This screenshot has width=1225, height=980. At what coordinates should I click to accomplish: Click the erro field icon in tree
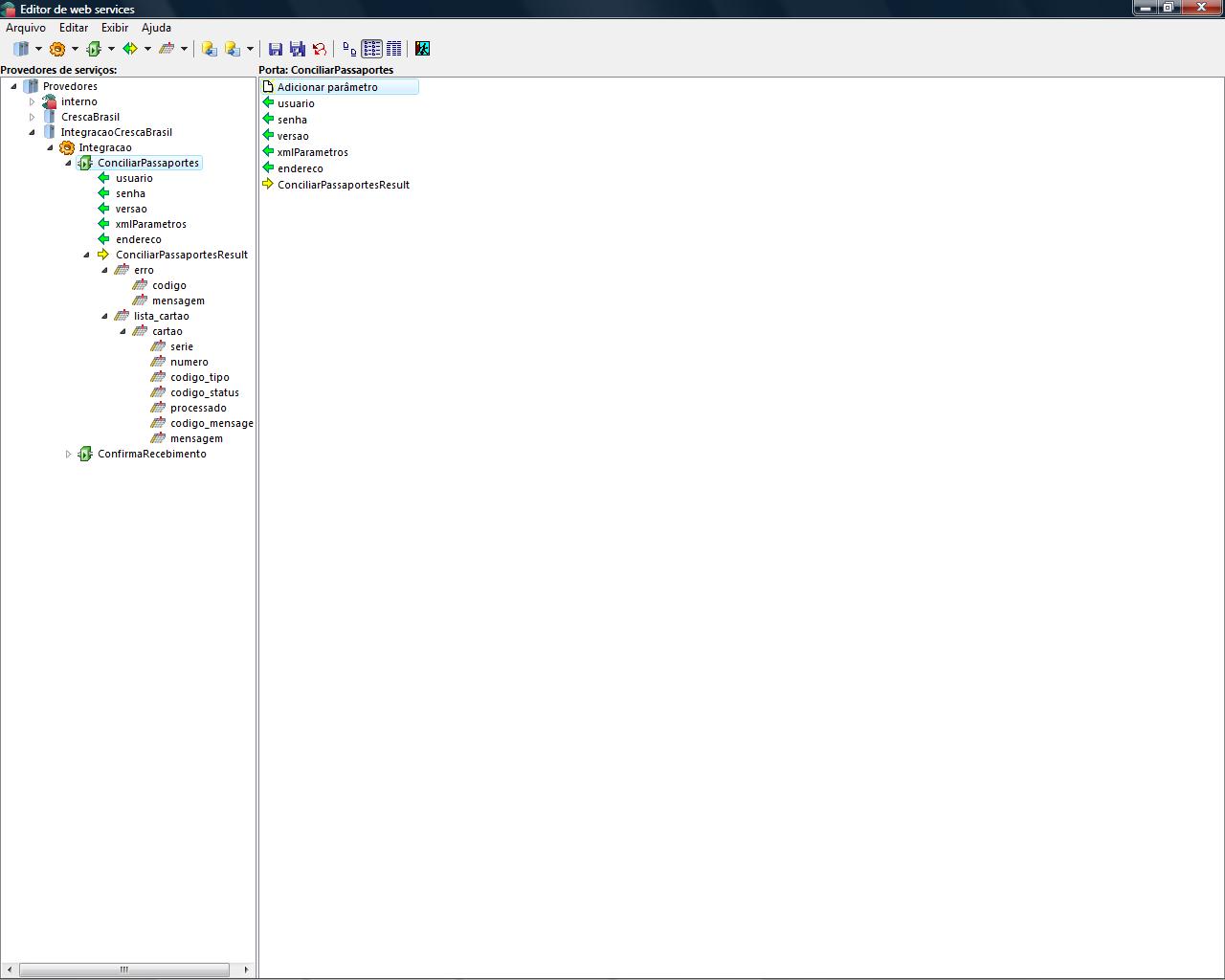click(122, 270)
